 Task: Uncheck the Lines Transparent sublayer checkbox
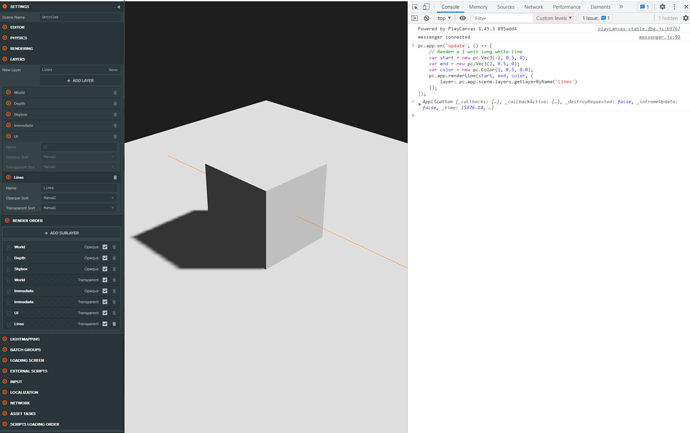coord(105,324)
